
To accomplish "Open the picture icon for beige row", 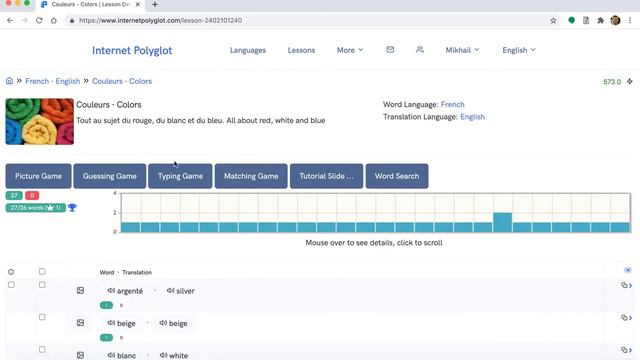I will (x=80, y=323).
